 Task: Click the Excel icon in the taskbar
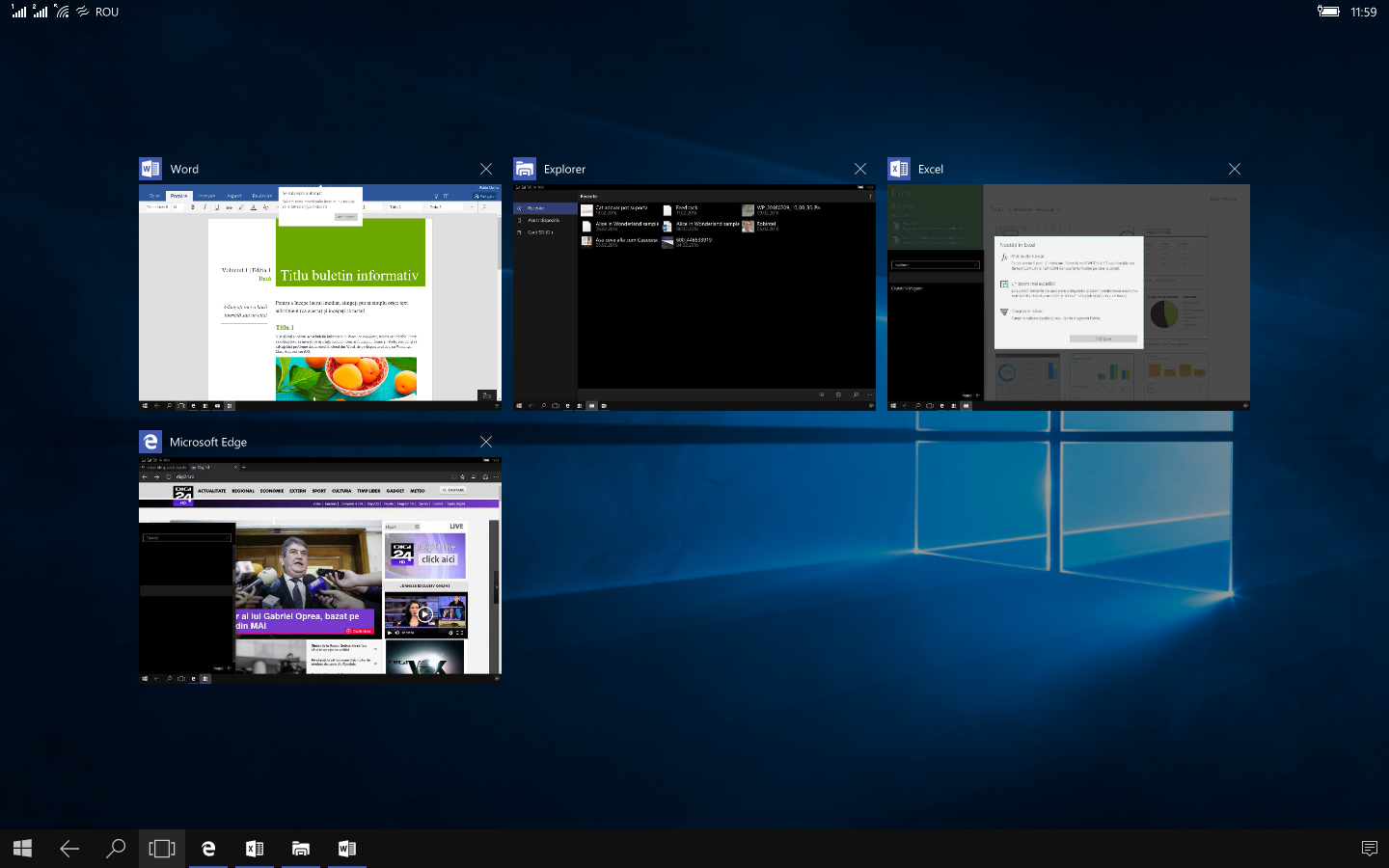(255, 848)
